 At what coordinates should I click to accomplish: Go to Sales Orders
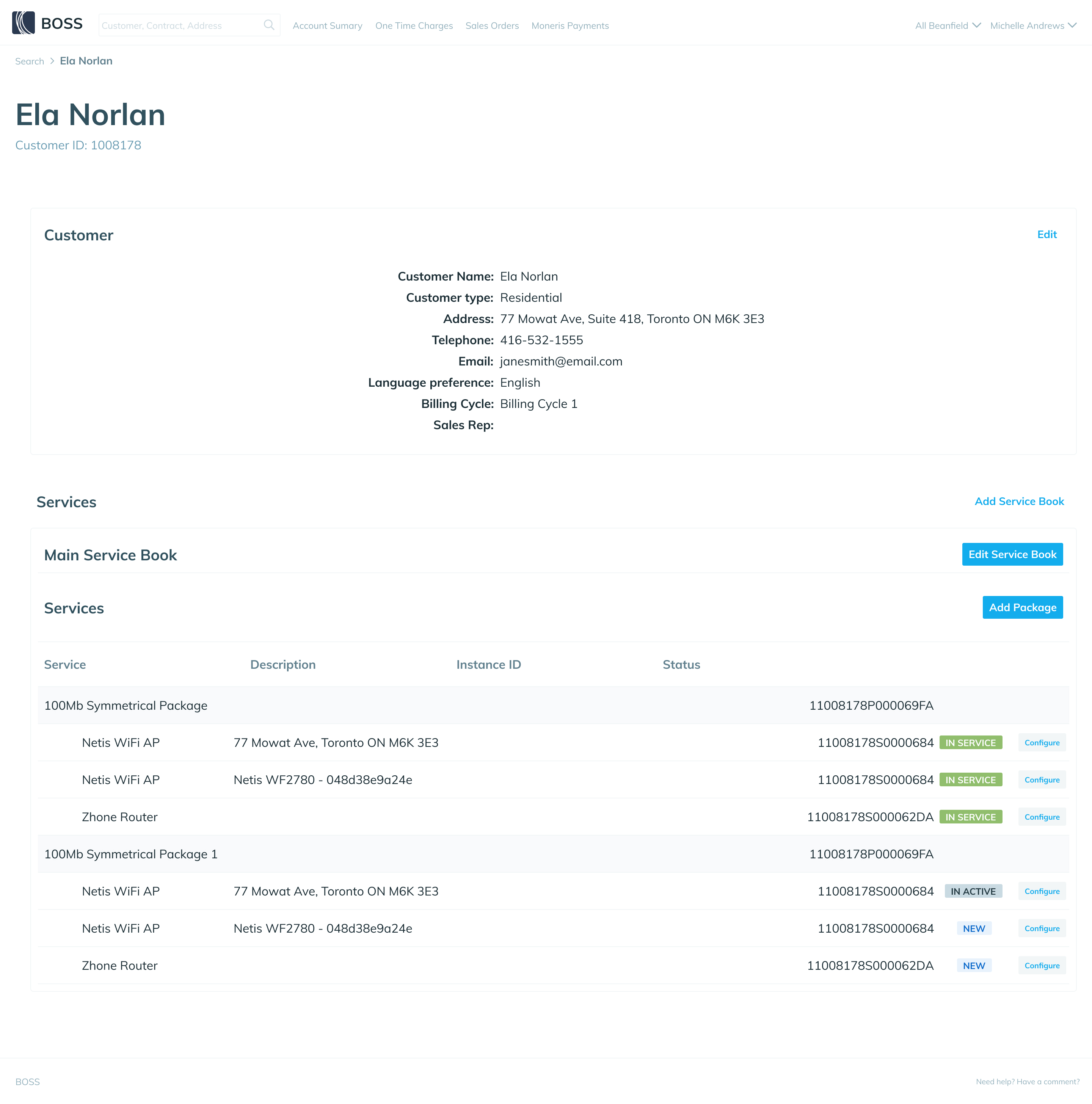coord(492,26)
